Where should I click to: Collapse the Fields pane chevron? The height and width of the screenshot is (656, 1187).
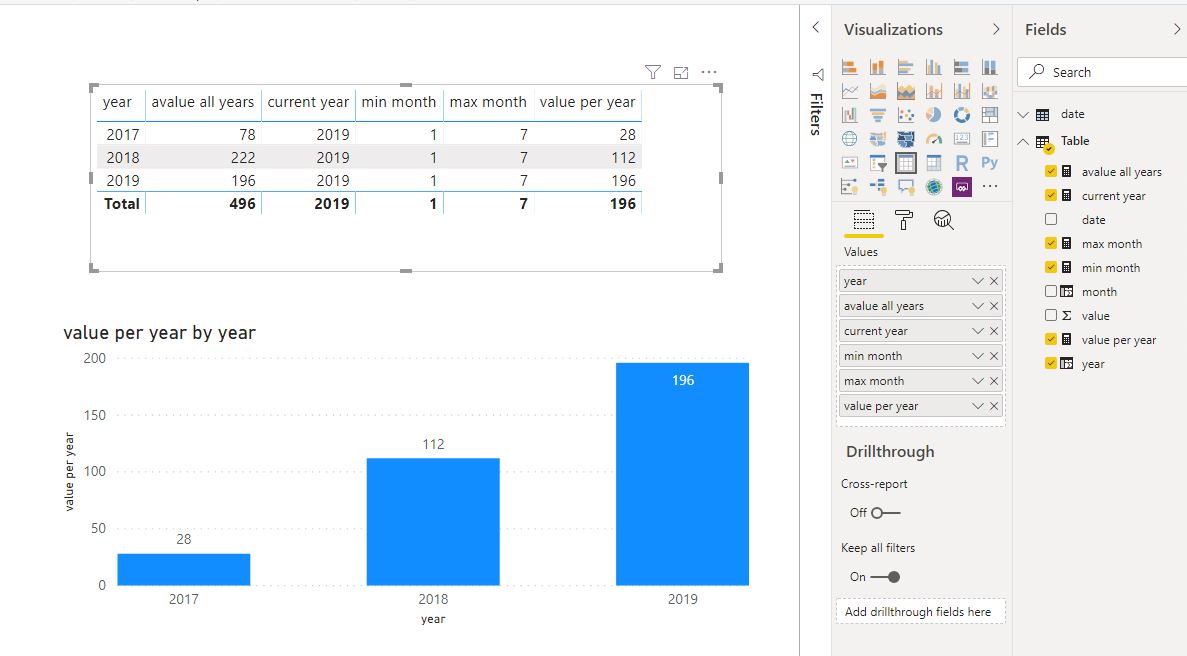1176,30
